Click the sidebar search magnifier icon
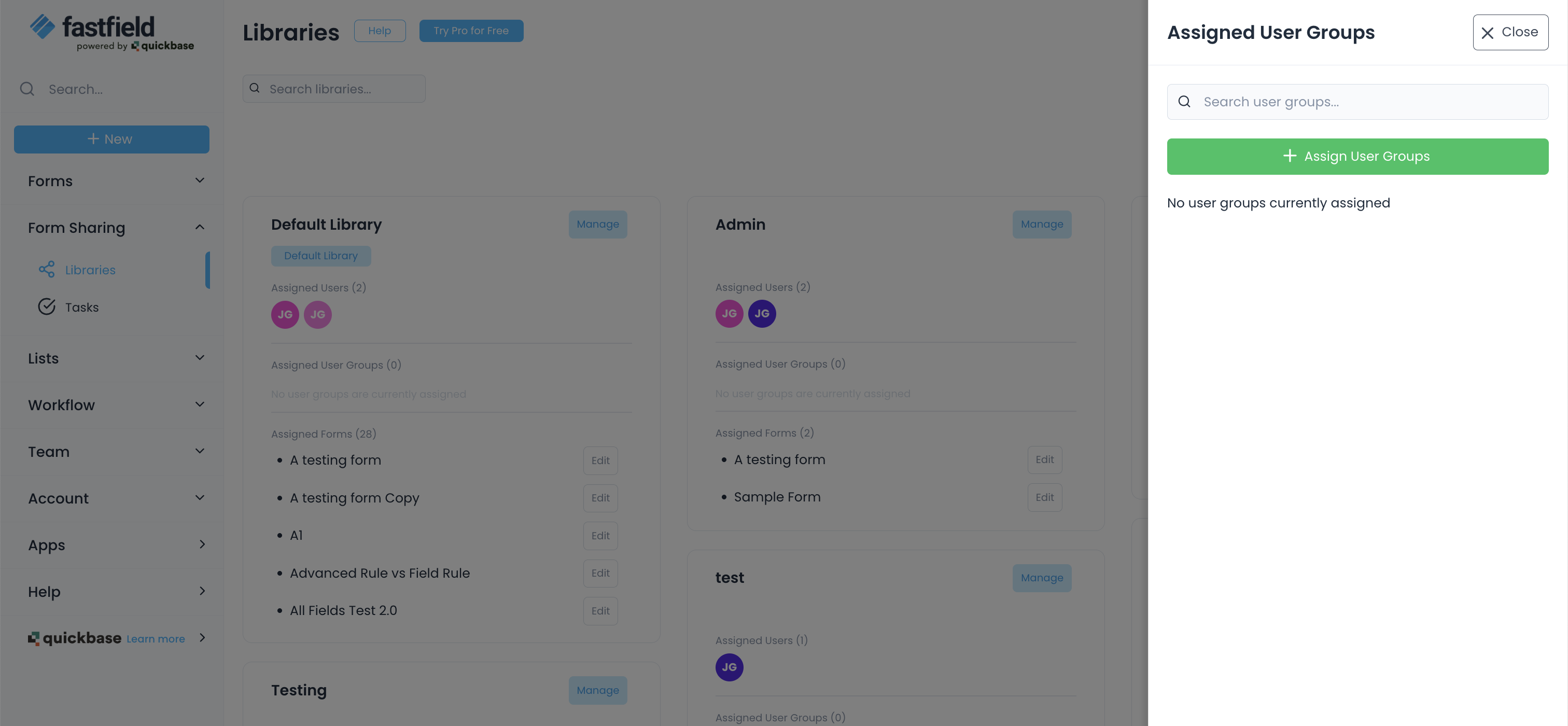 [x=27, y=89]
